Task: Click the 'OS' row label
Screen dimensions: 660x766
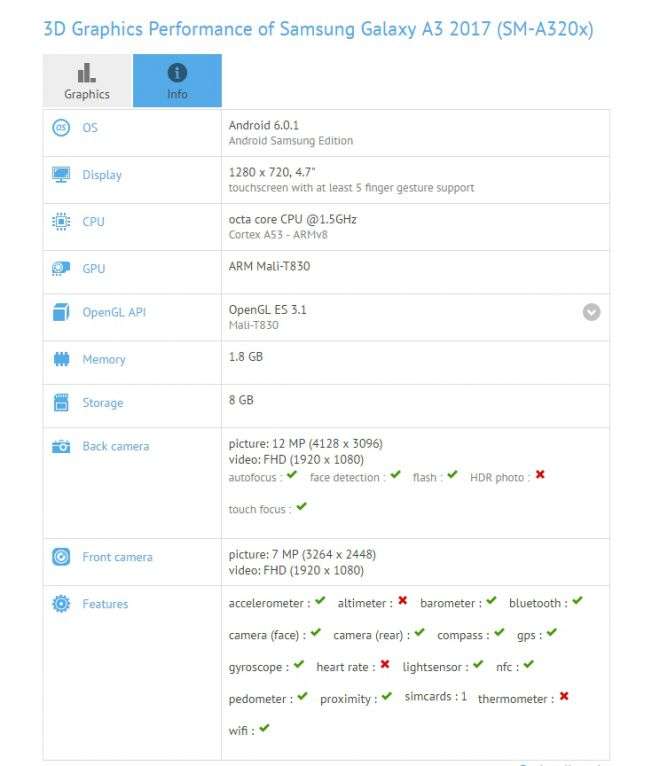Action: click(x=90, y=128)
